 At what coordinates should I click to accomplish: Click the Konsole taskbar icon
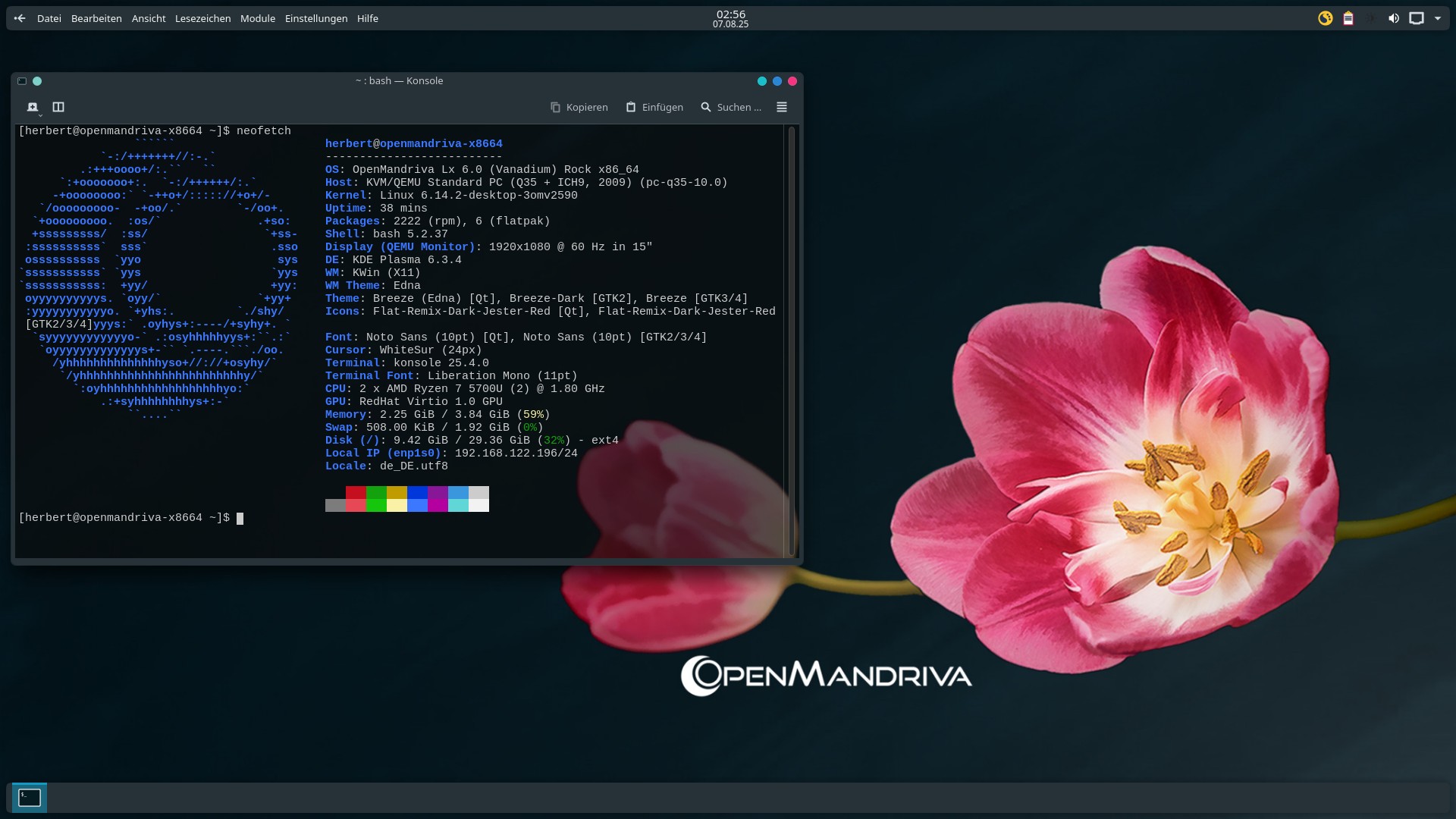click(30, 797)
